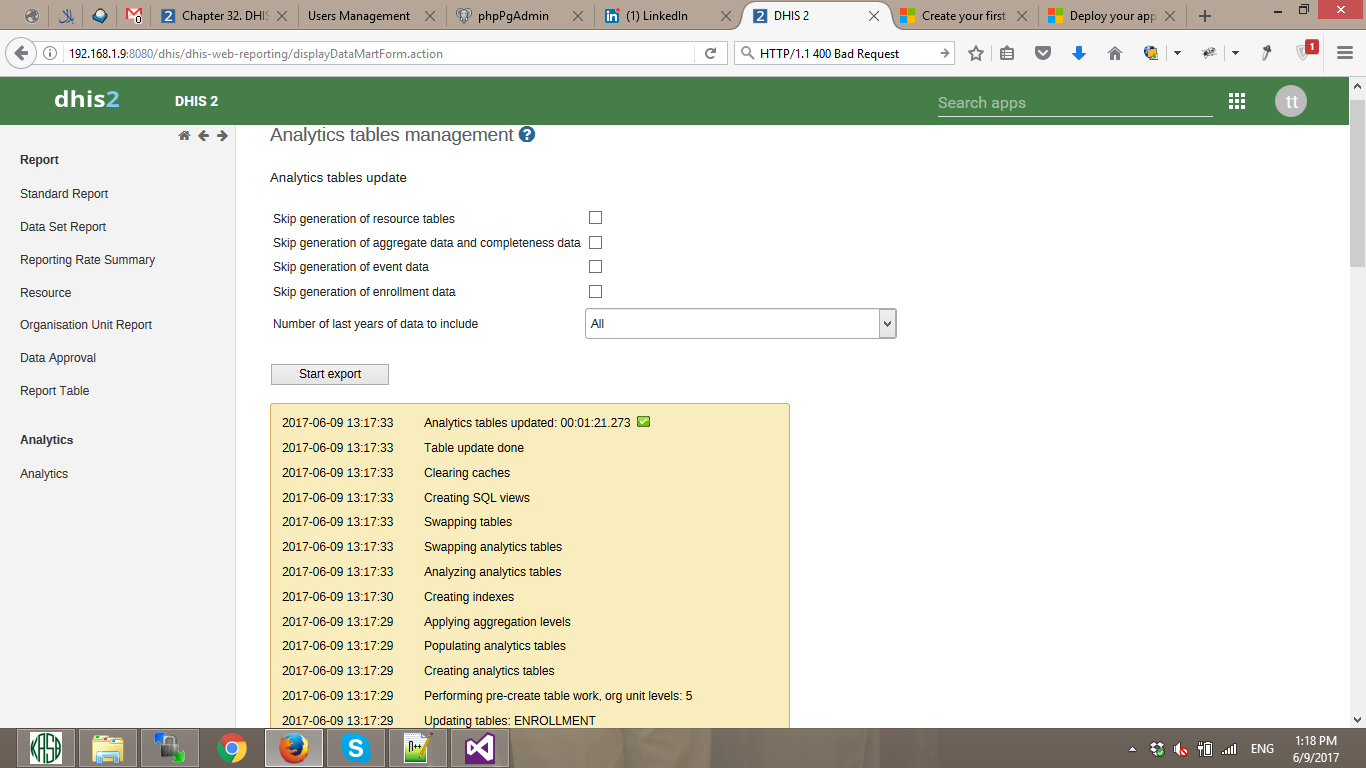Image resolution: width=1366 pixels, height=768 pixels.
Task: Open the pinned Gmail tab
Action: pyautogui.click(x=132, y=16)
